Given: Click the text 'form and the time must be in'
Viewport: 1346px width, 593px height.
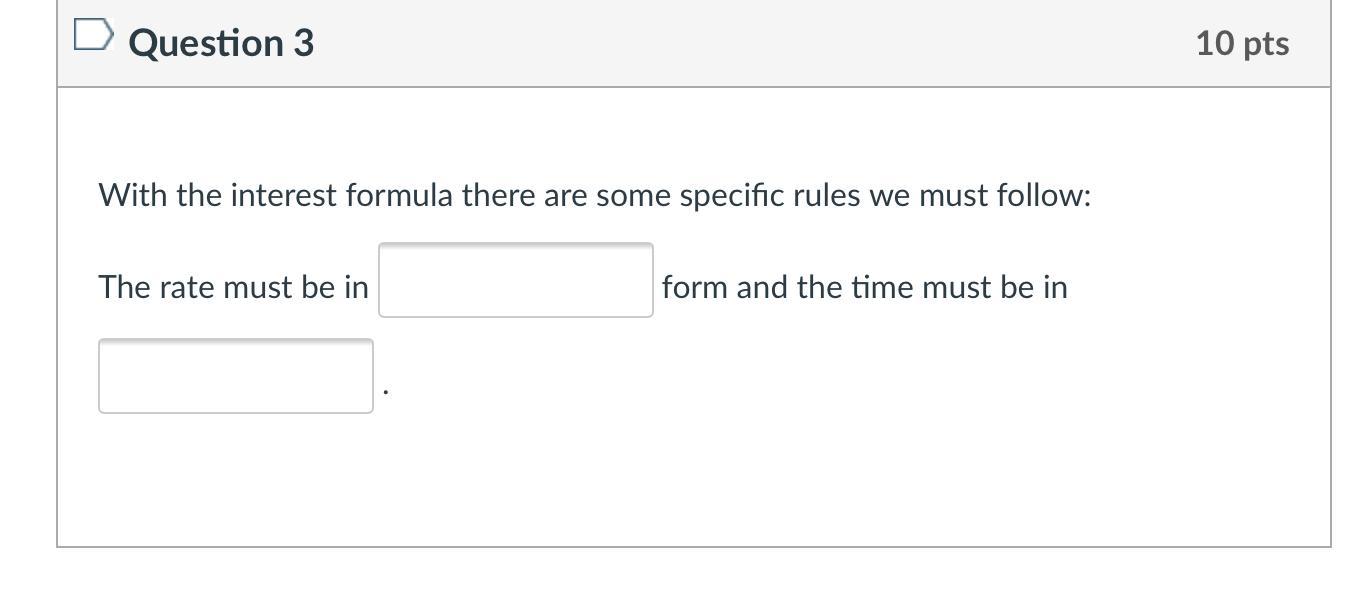Looking at the screenshot, I should tap(864, 288).
